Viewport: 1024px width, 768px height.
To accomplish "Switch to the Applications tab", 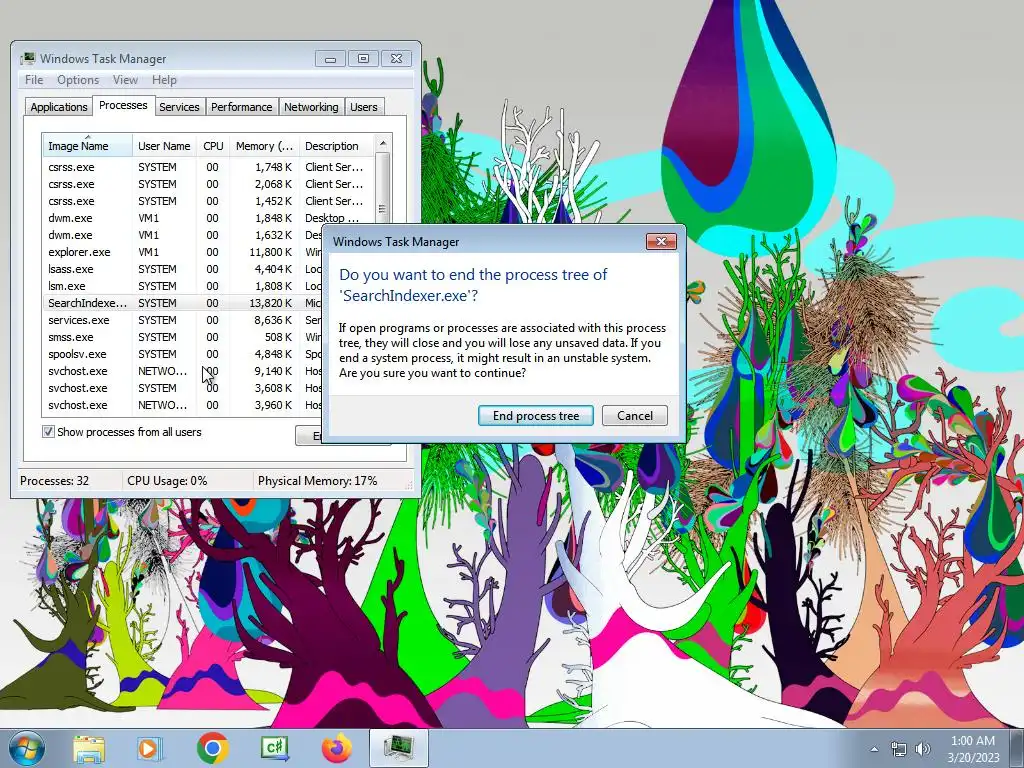I will pos(59,107).
